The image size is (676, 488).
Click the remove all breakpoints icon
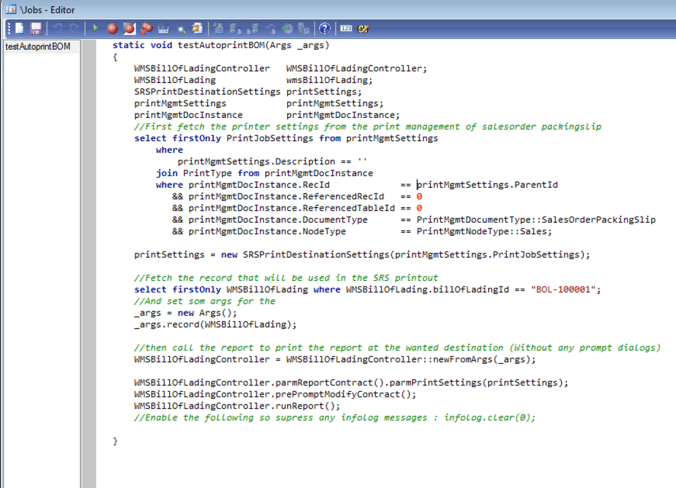coord(146,29)
